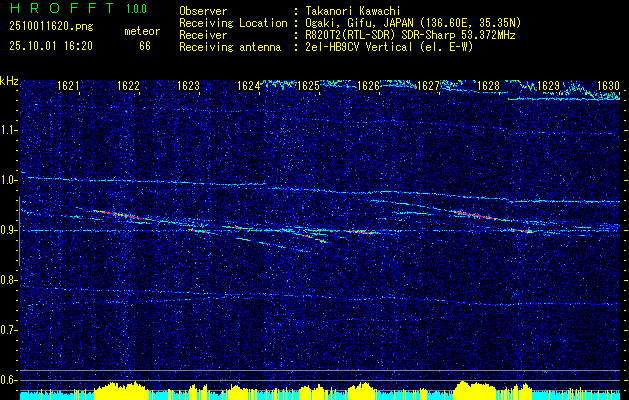Click the kHz axis unit label
Image resolution: width=629 pixels, height=400 pixels.
click(x=9, y=81)
